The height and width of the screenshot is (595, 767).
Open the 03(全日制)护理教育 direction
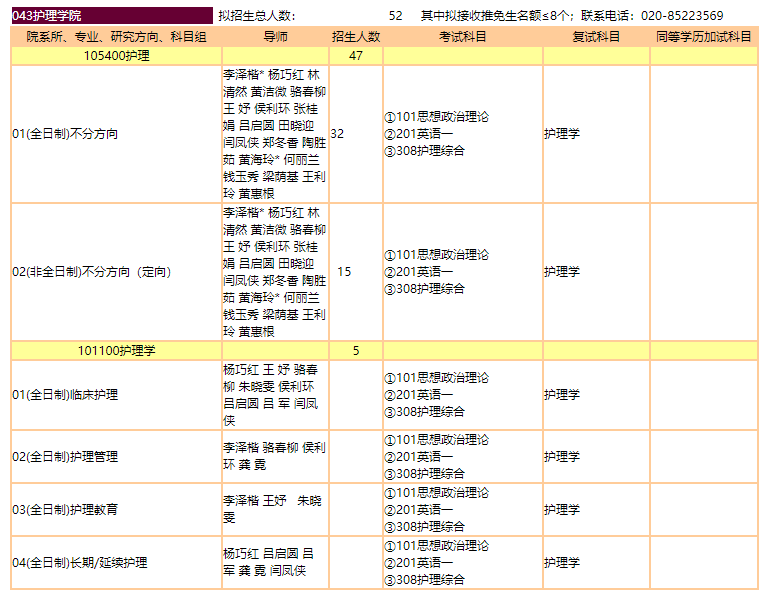click(65, 509)
